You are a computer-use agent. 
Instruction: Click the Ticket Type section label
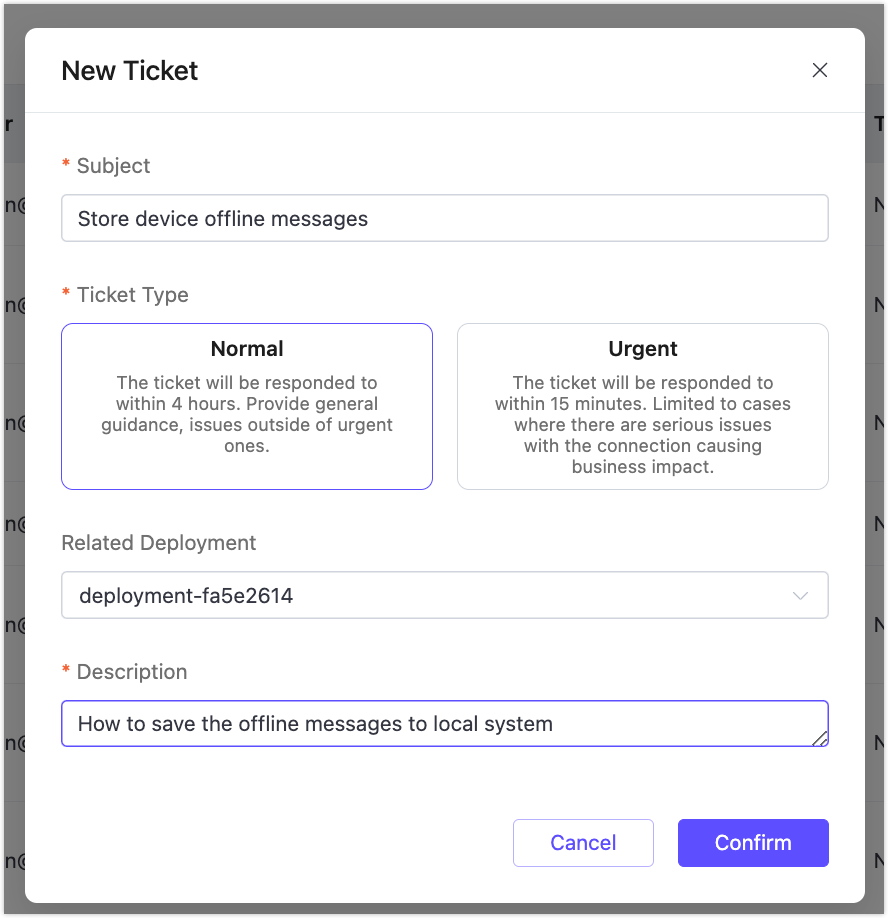coord(133,294)
